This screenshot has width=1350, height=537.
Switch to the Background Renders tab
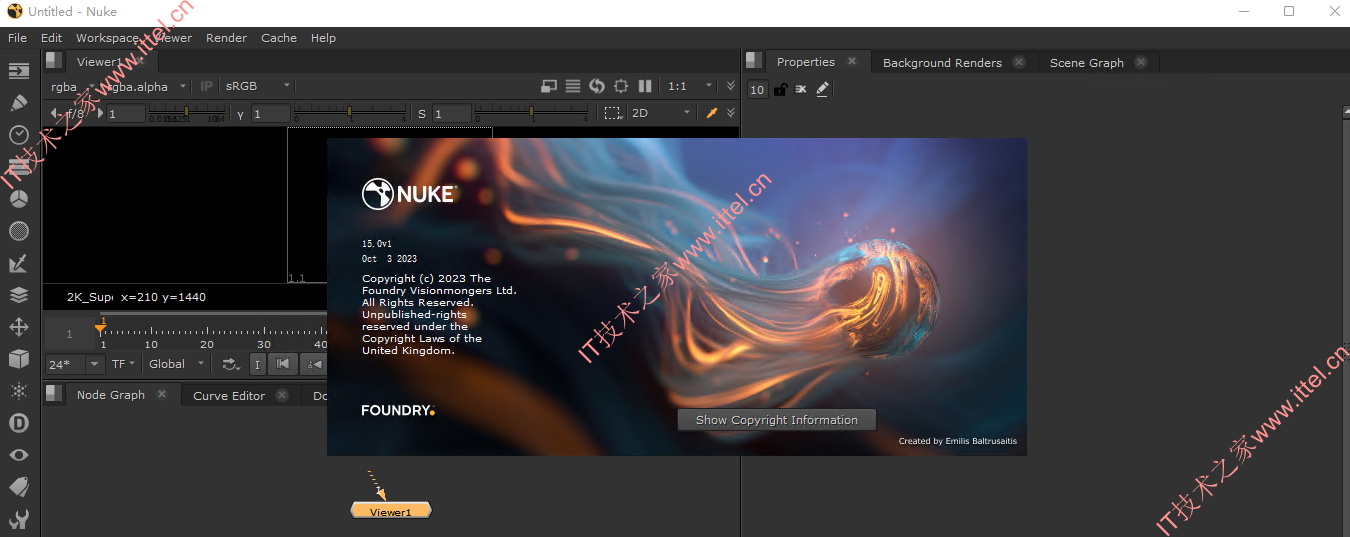tap(942, 62)
